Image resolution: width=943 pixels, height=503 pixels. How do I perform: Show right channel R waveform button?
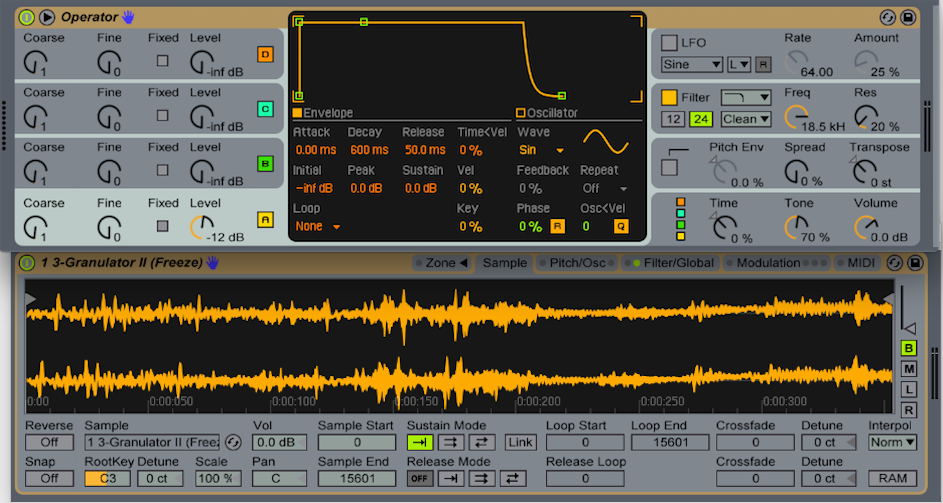pyautogui.click(x=909, y=410)
